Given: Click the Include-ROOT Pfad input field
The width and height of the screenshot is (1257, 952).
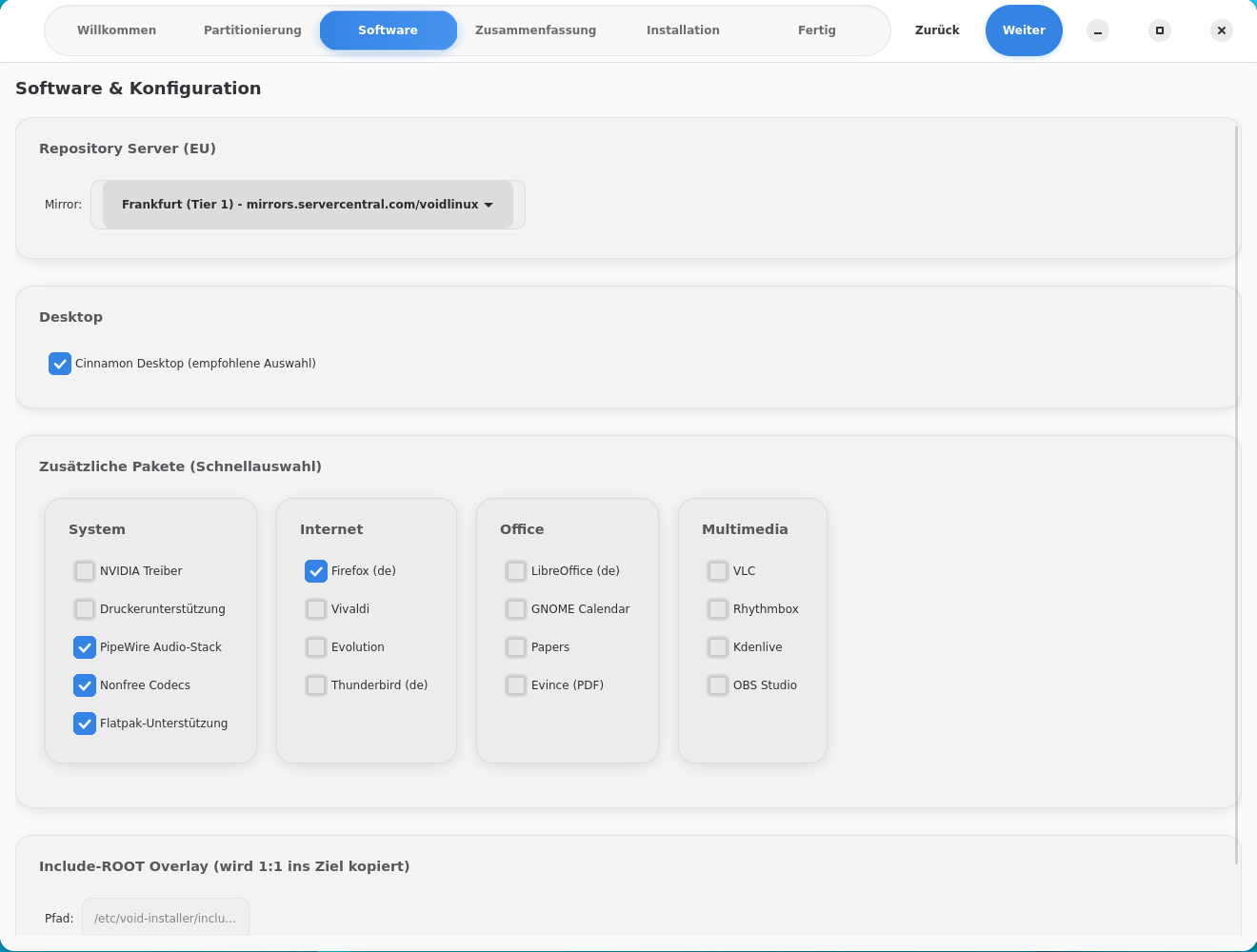Looking at the screenshot, I should pos(166,918).
